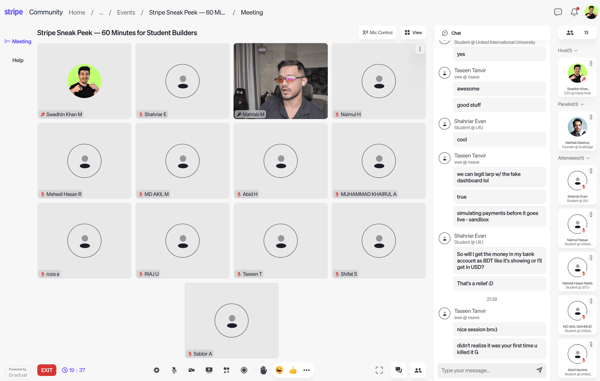Open options menu on Mehedi Hasan Rakib card
This screenshot has width=600, height=381.
click(591, 258)
